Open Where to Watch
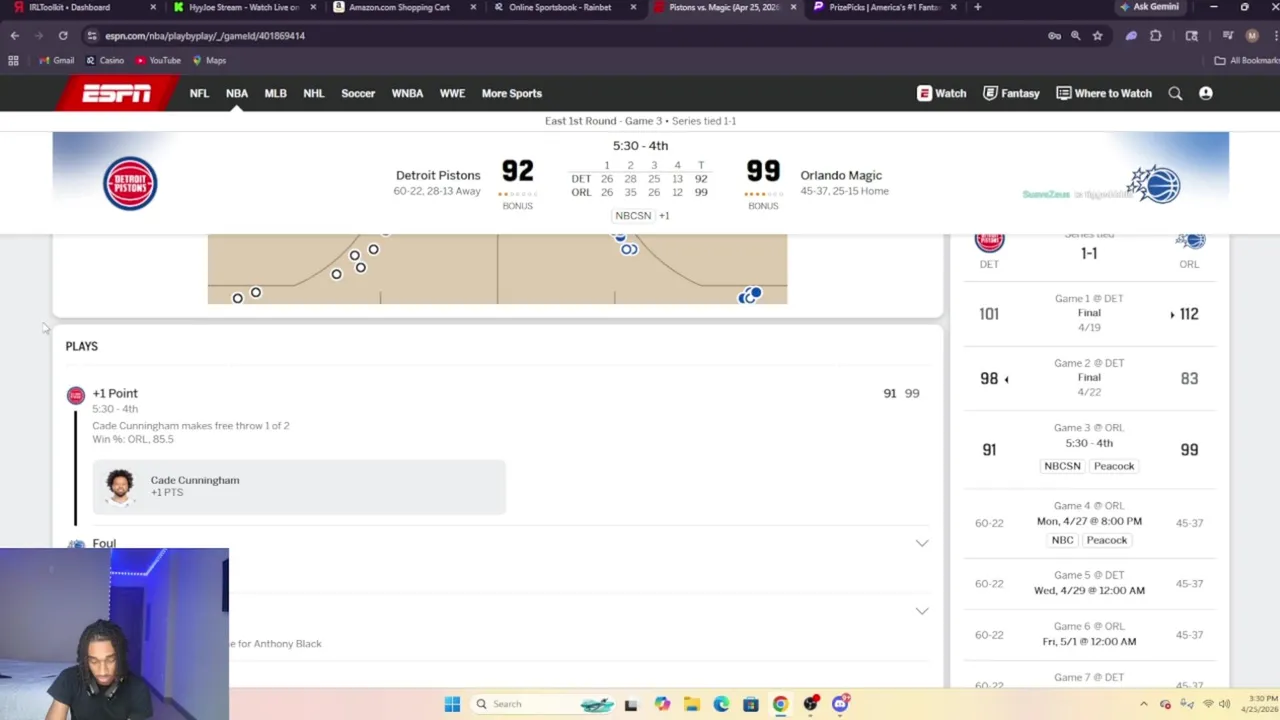The height and width of the screenshot is (720, 1280). (x=1104, y=93)
